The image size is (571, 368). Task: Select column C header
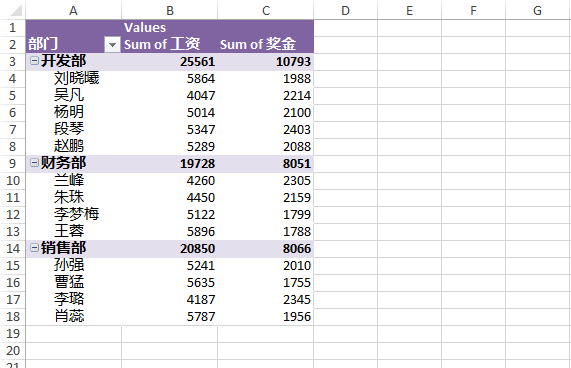coord(266,10)
